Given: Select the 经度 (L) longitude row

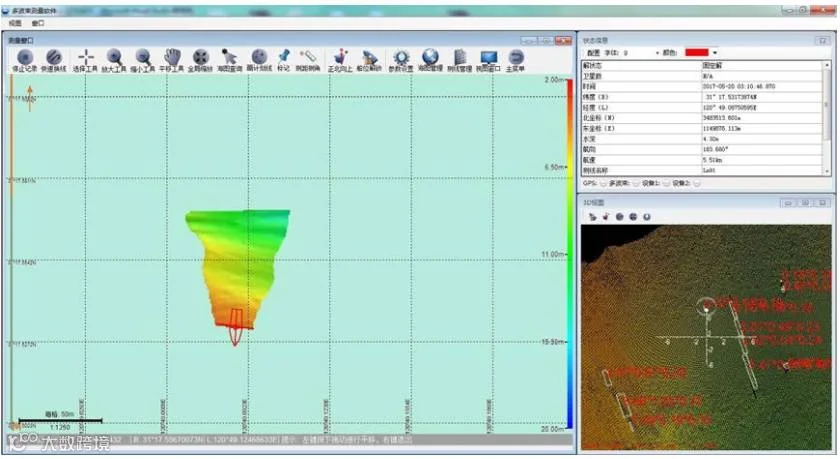Looking at the screenshot, I should tap(702, 108).
